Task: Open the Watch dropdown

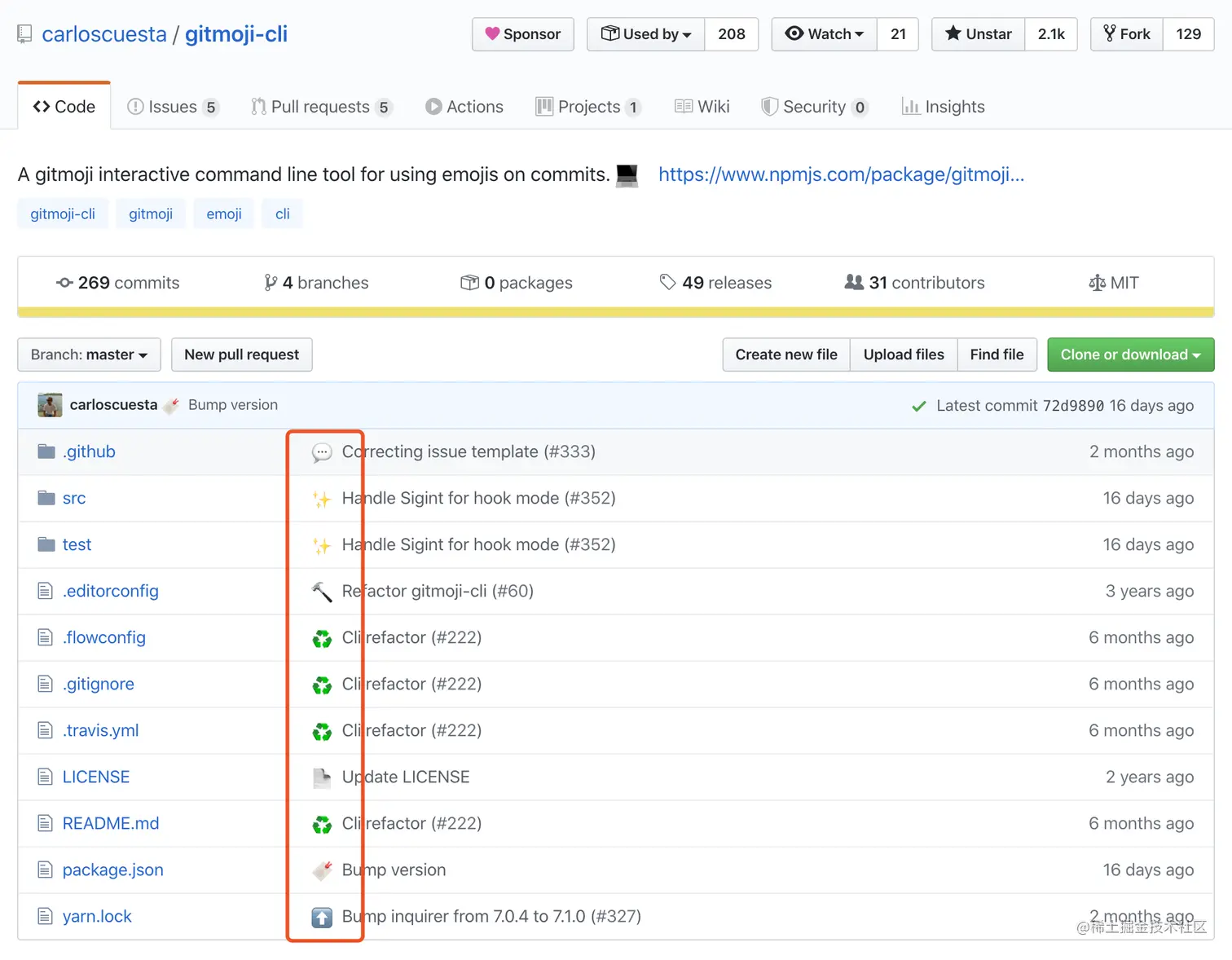Action: point(825,34)
